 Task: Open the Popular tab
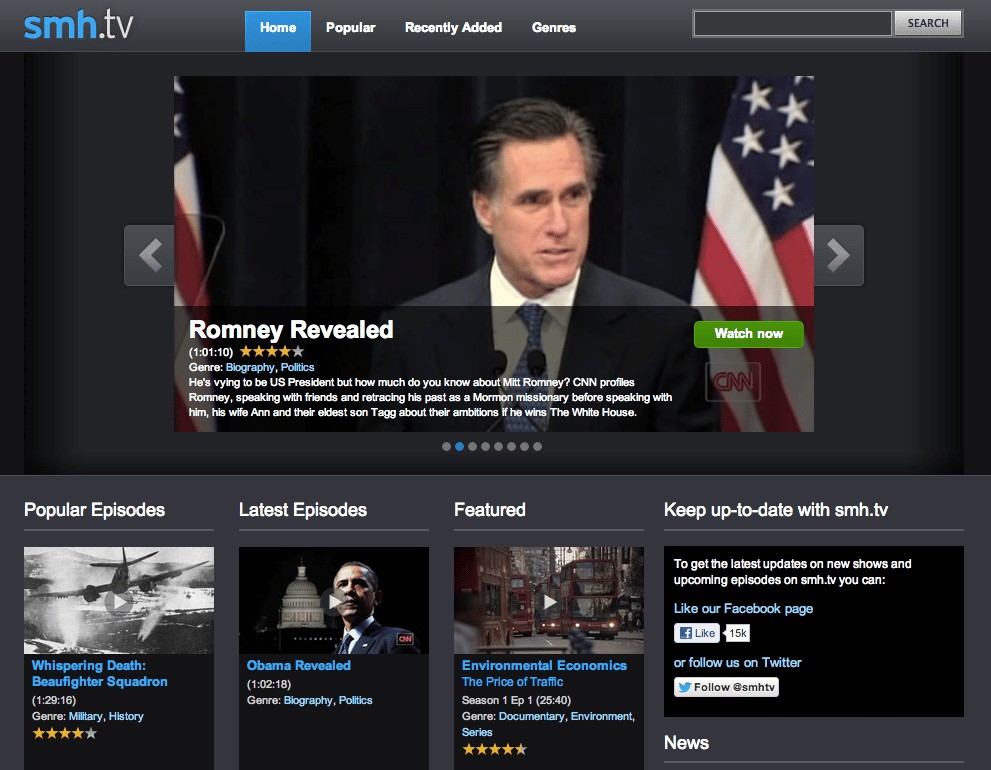[x=351, y=28]
